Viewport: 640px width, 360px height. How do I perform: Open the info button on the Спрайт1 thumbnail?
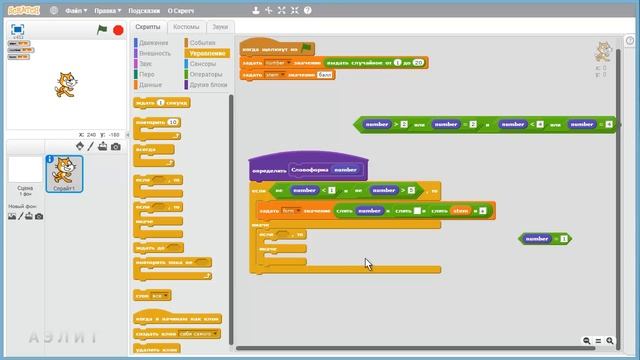pos(50,159)
